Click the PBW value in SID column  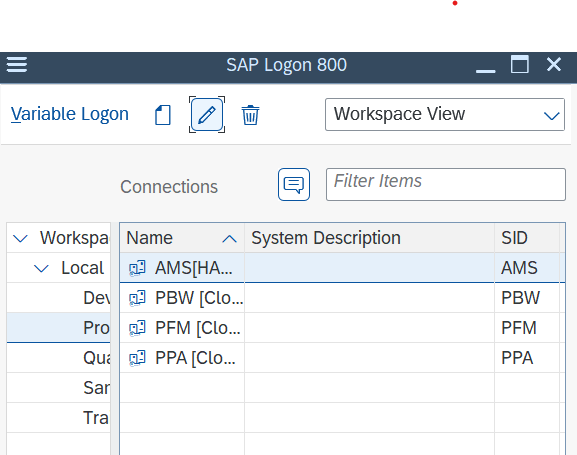(520, 298)
